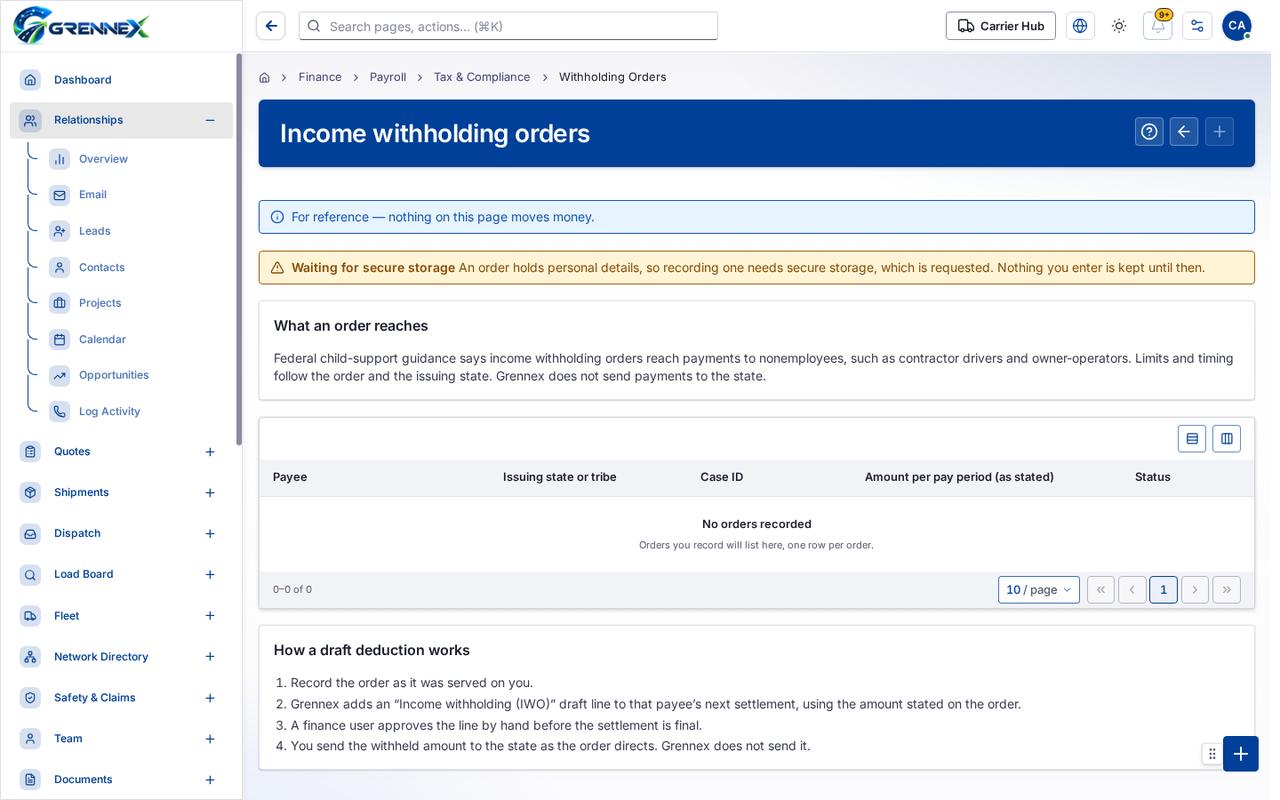Click the help question mark icon
This screenshot has height=800, width=1280.
tap(1149, 132)
